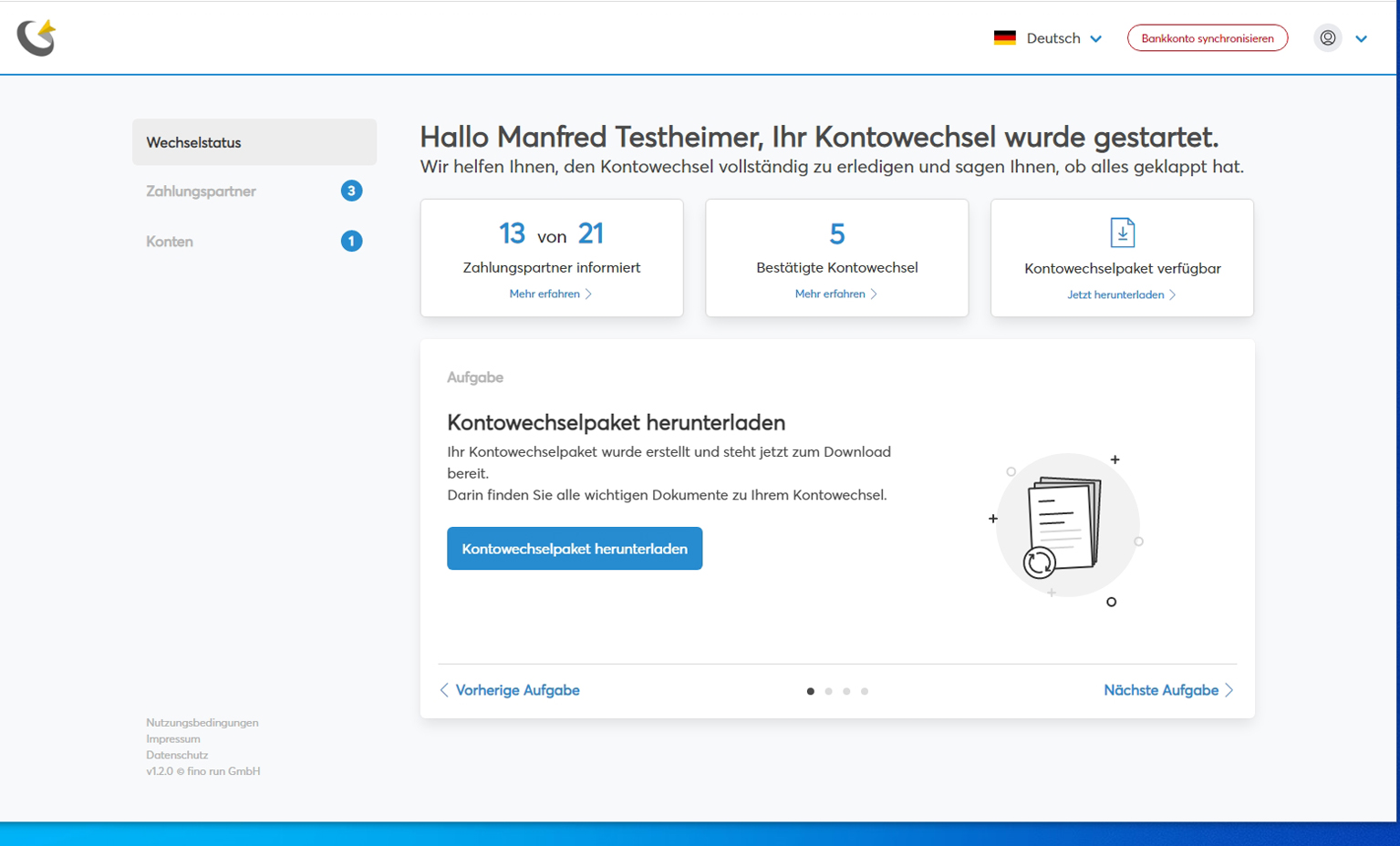Click the version text 'v1.2.0 © fino run GmbH'

(203, 771)
